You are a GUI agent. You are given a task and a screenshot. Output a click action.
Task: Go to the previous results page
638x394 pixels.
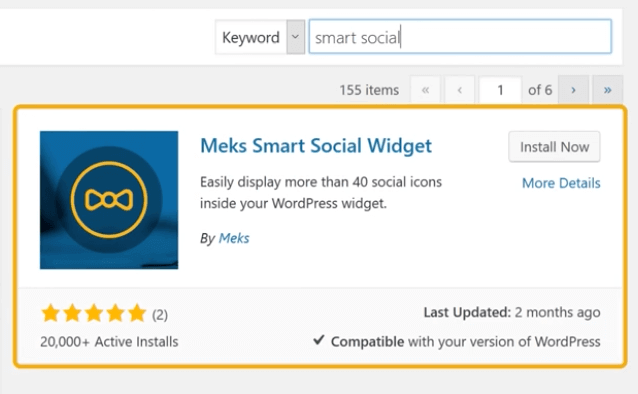(459, 90)
